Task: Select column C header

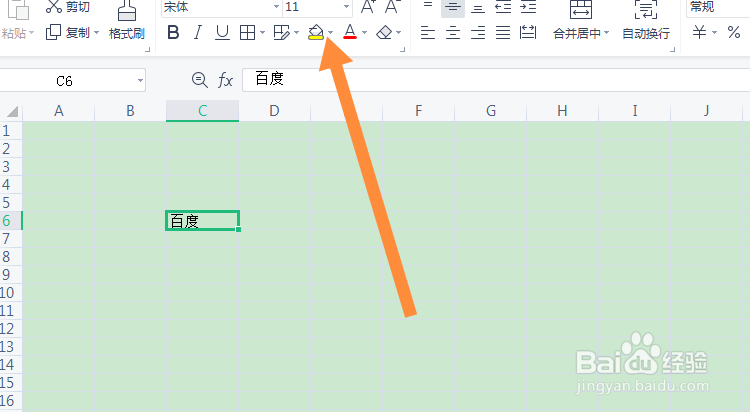Action: (202, 111)
